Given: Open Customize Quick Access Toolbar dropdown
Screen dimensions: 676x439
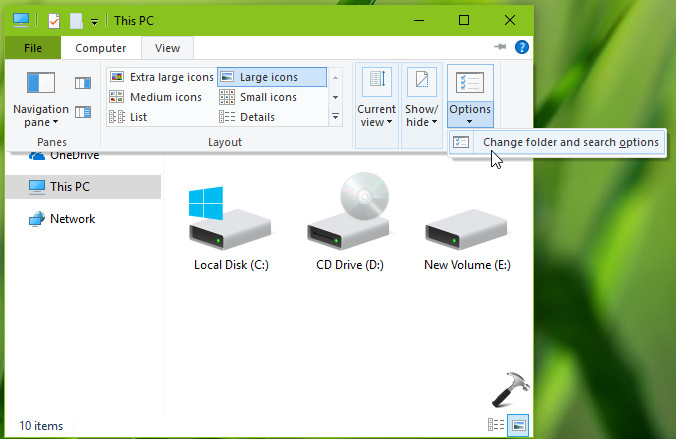Looking at the screenshot, I should tap(94, 22).
